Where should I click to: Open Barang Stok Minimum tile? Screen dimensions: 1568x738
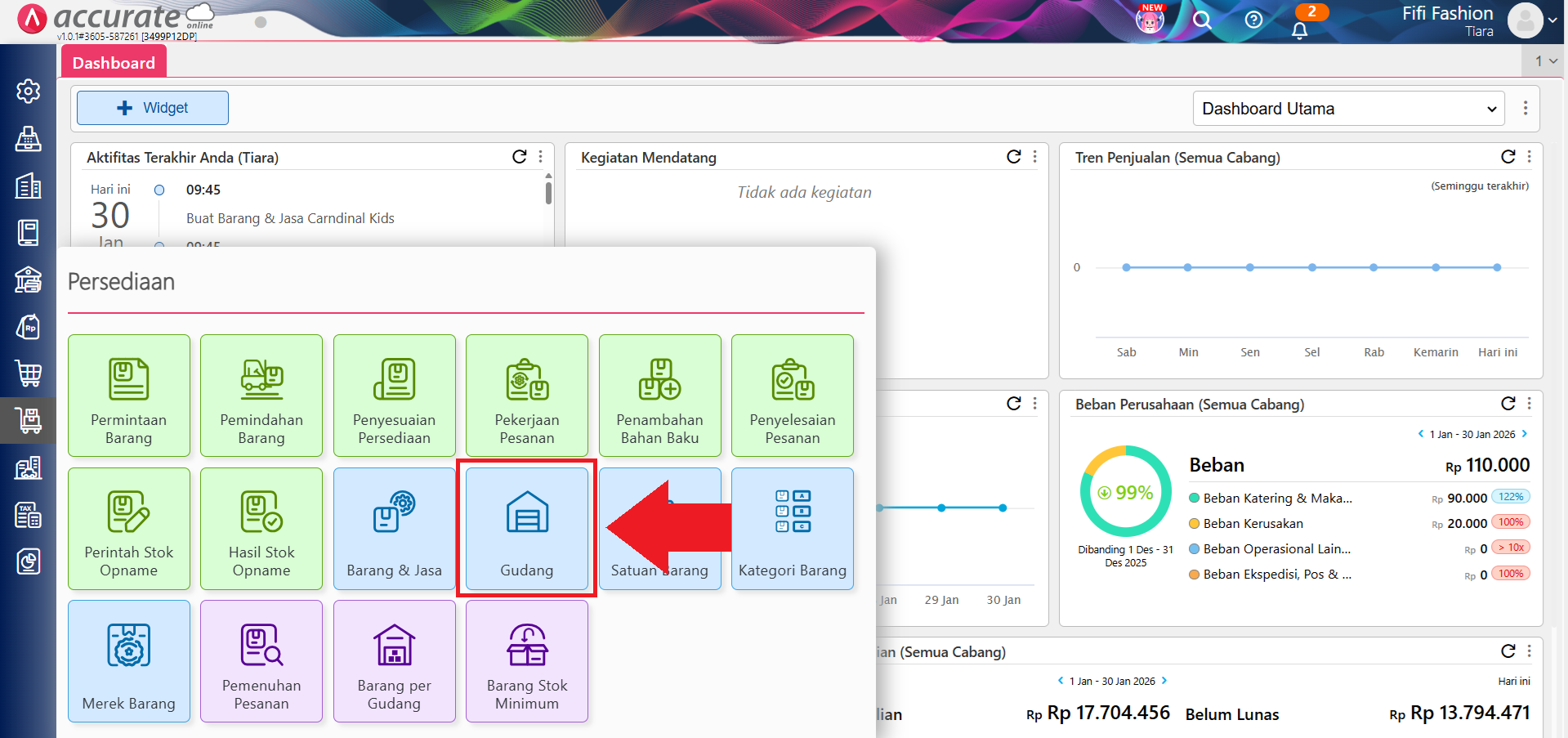(526, 661)
